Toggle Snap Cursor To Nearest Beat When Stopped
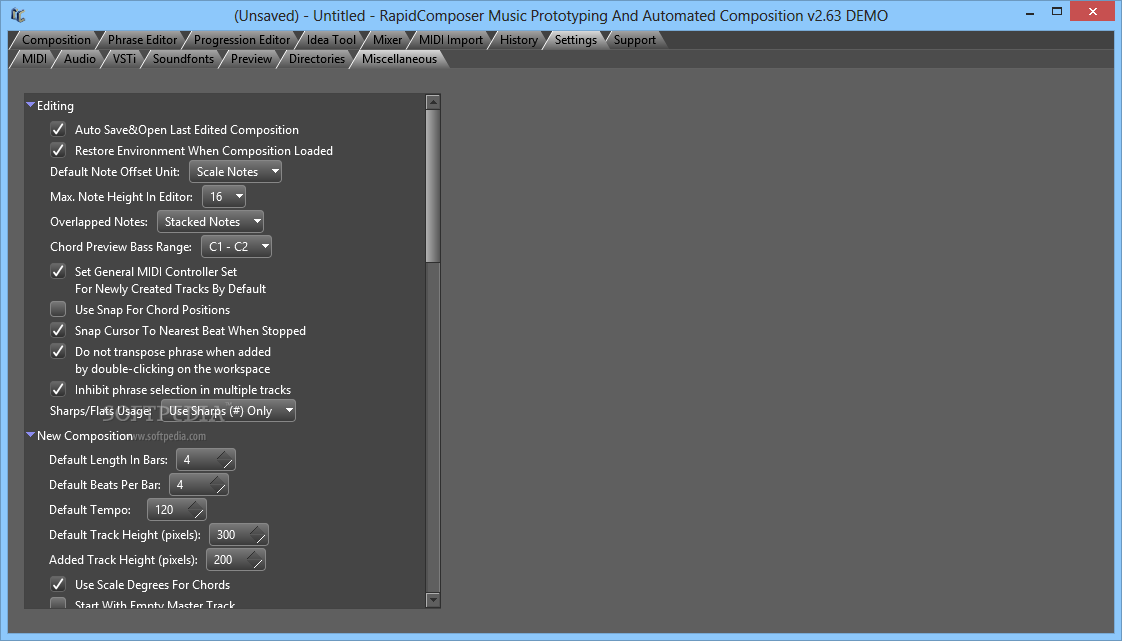Screen dimensions: 1122x641 pyautogui.click(x=58, y=331)
